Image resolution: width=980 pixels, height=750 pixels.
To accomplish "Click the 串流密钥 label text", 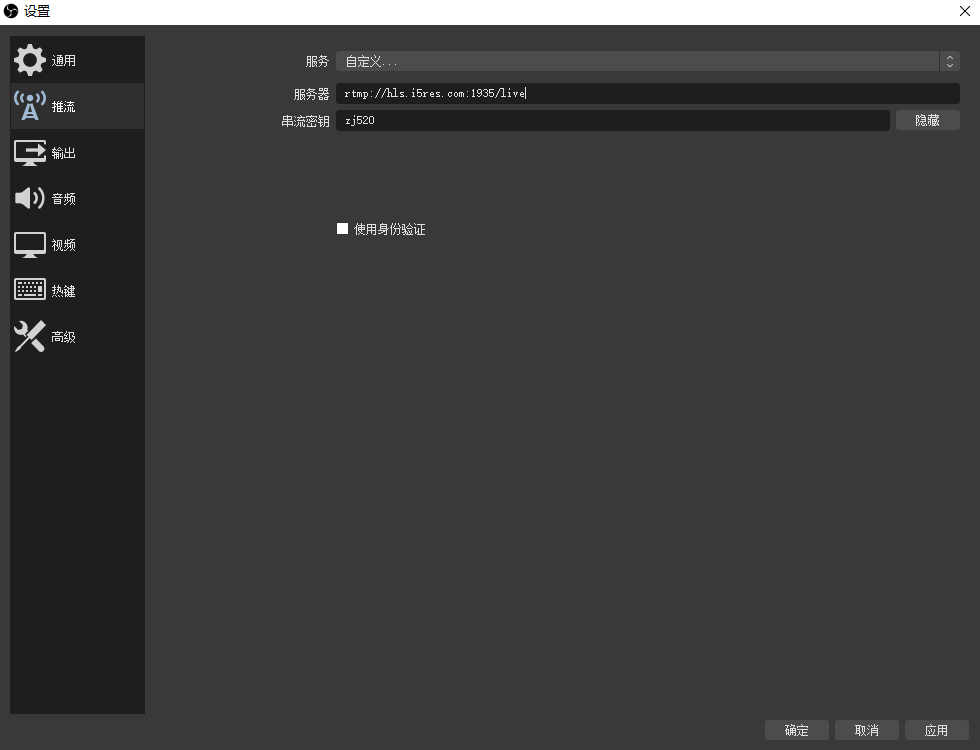I will click(306, 121).
